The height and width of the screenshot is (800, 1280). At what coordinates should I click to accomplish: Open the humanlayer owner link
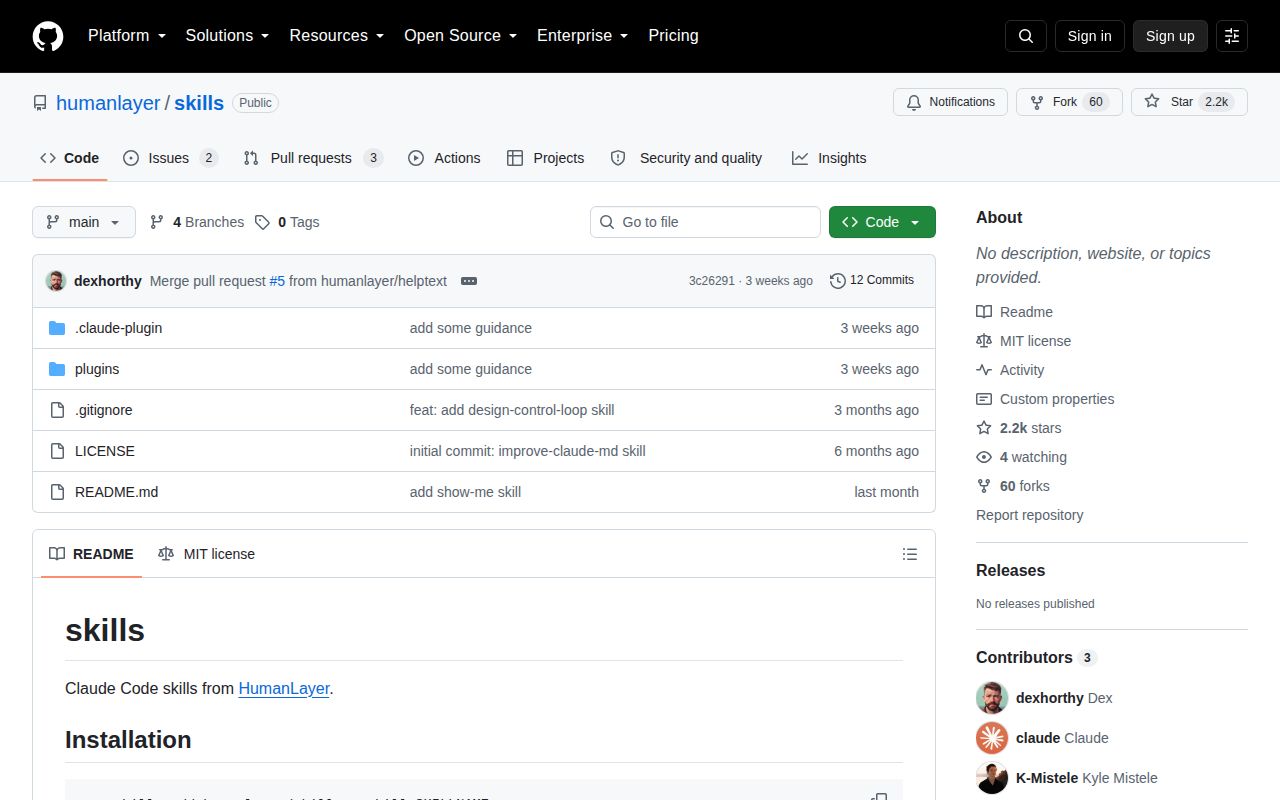(108, 103)
